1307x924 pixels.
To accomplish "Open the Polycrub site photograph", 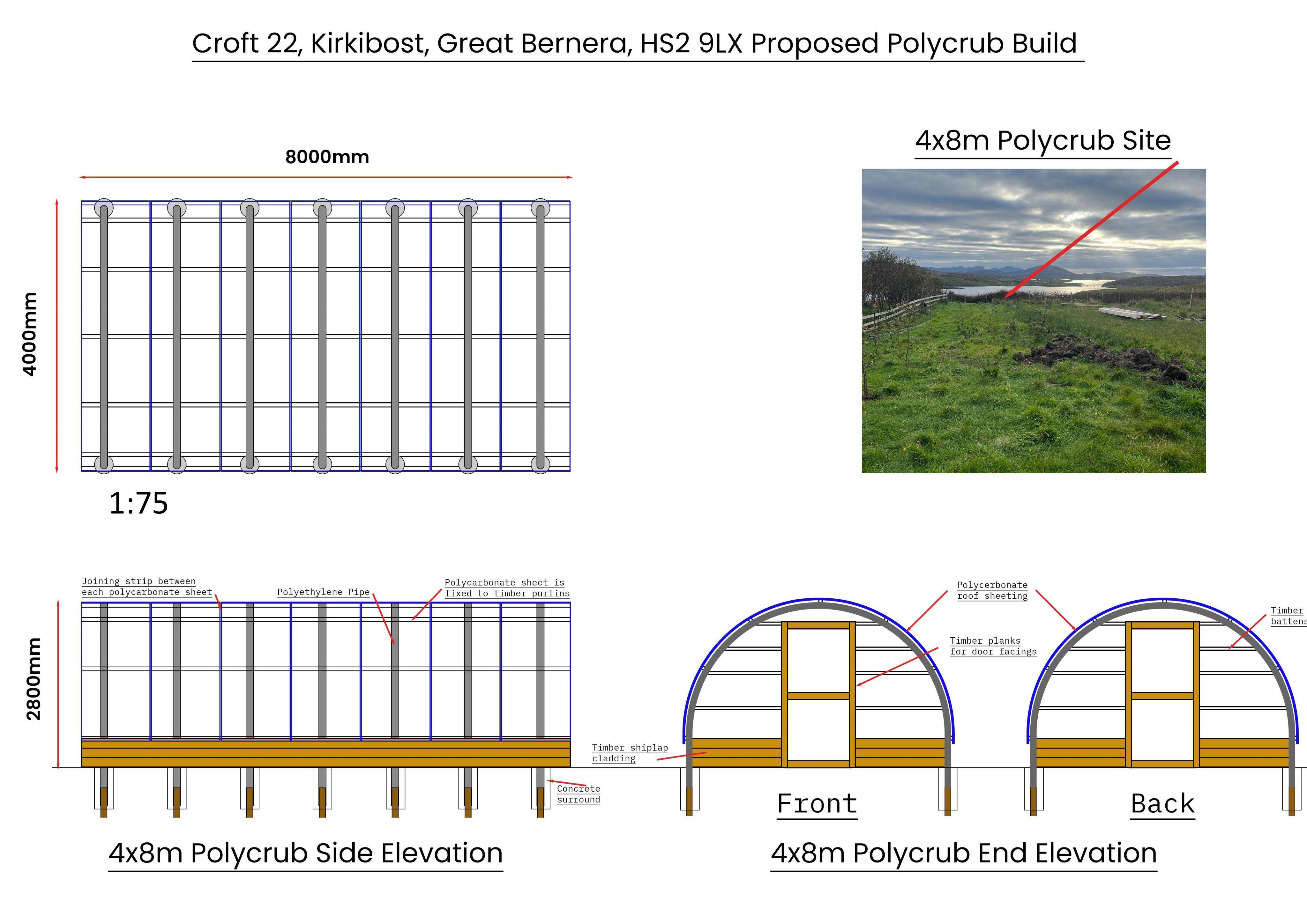I will click(x=1034, y=321).
